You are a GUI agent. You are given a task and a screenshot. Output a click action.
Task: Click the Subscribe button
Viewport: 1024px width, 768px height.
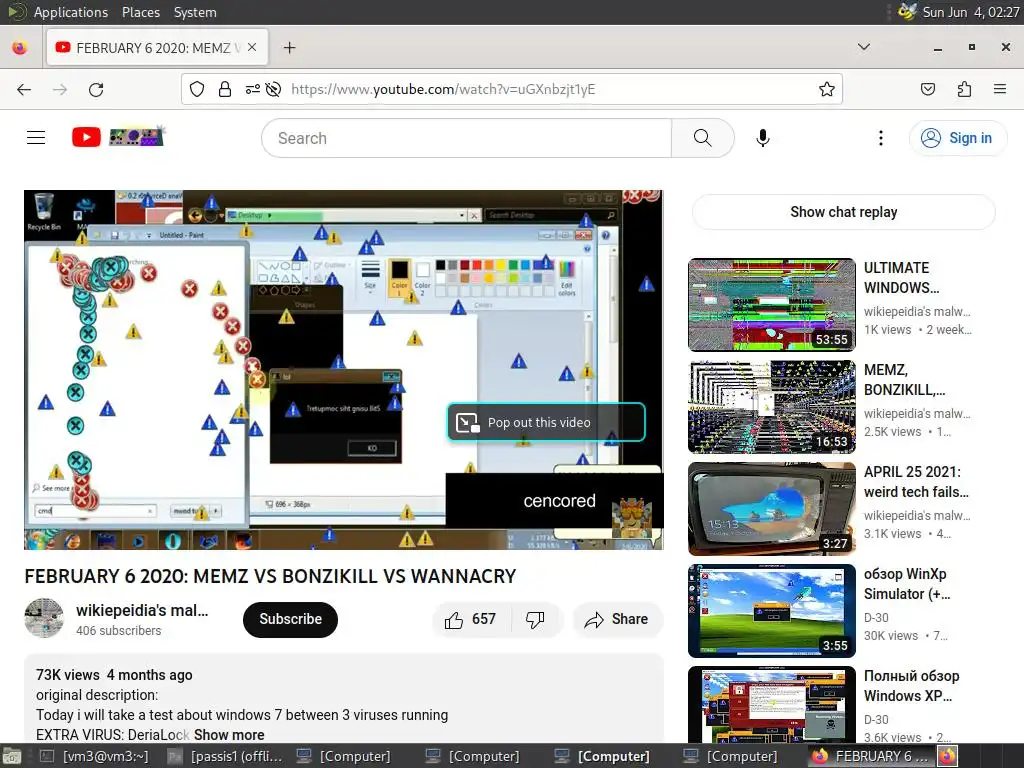[x=290, y=619]
